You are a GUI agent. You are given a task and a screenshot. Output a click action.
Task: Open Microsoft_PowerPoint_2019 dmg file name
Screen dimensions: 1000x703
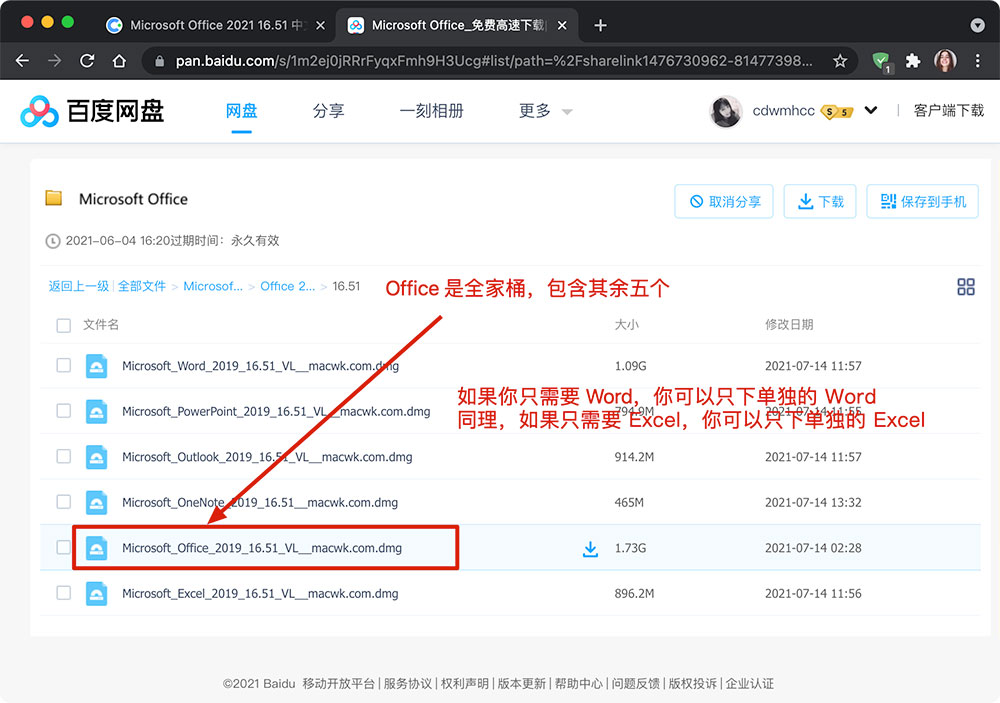coord(276,411)
